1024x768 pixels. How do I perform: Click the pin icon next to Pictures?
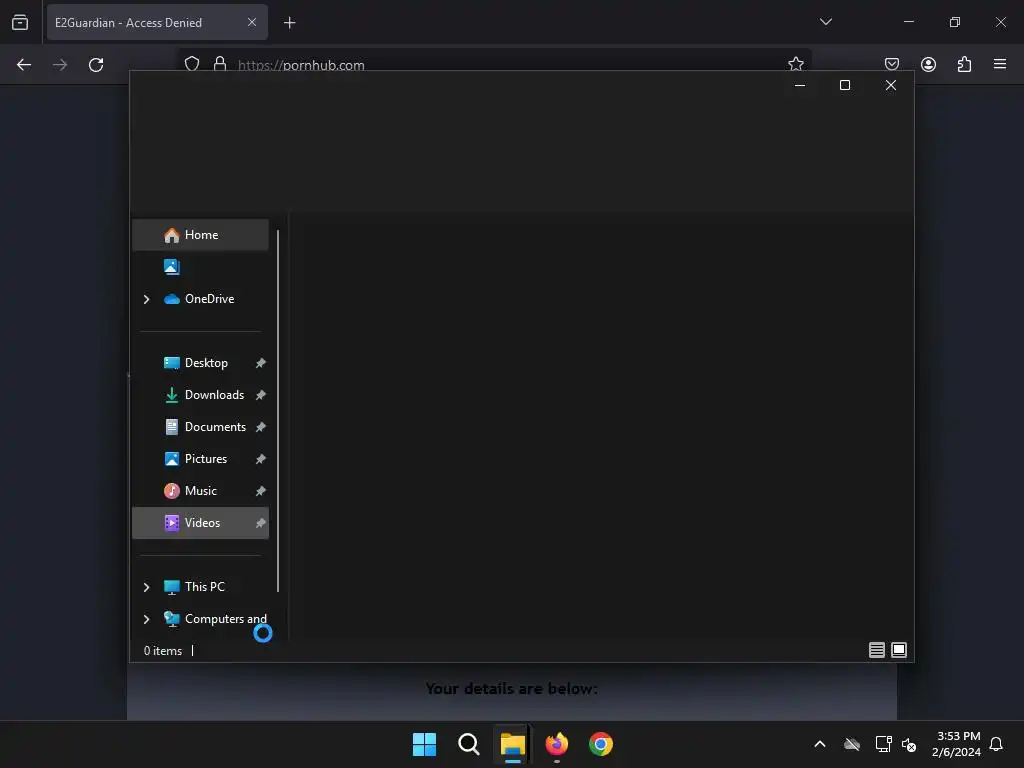pos(261,459)
